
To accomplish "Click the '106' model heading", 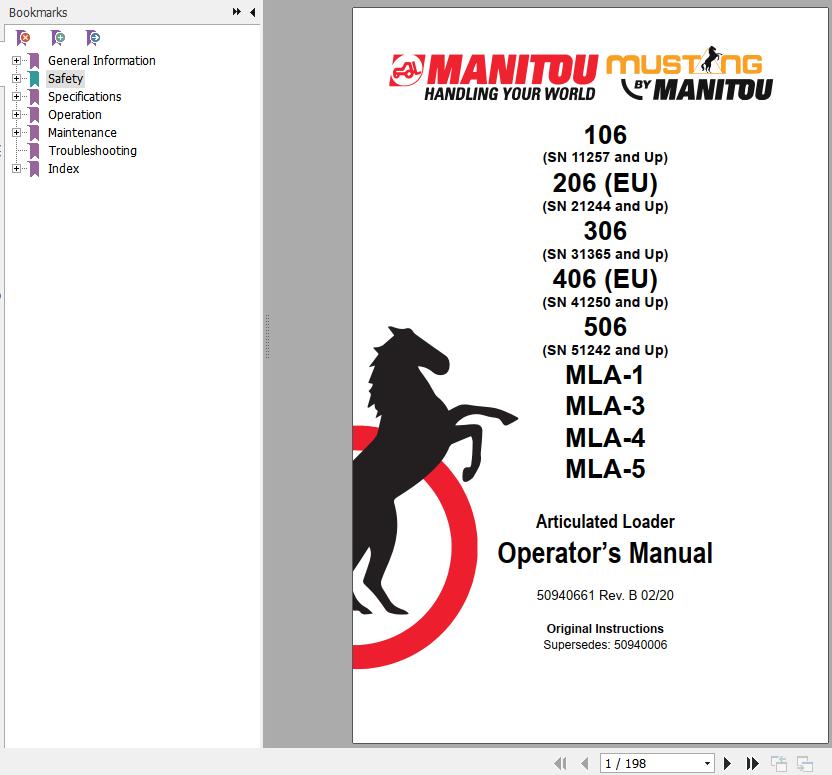I will coord(605,135).
